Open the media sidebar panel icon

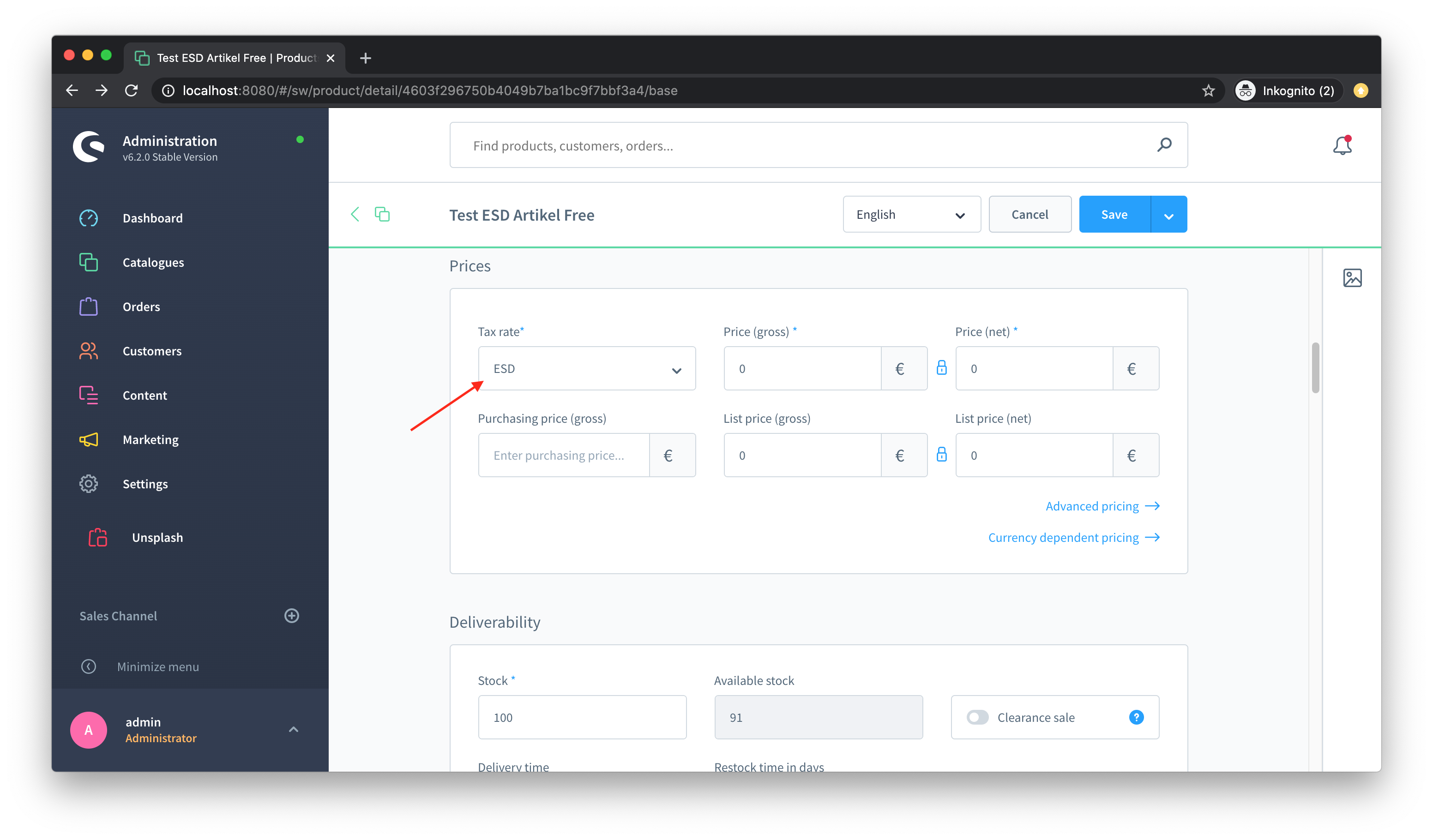[1354, 277]
